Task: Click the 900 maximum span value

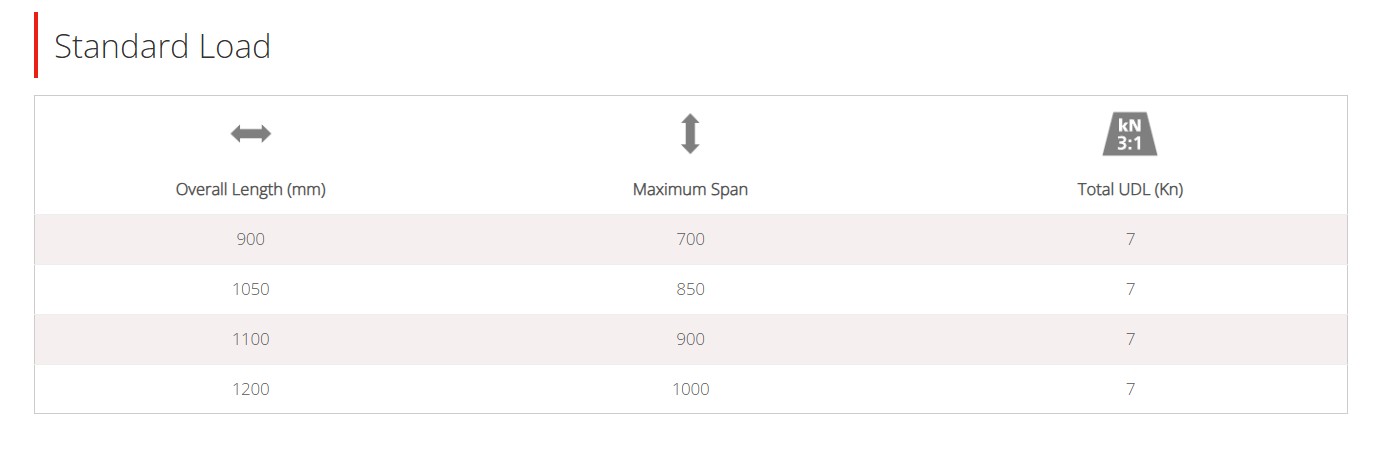Action: coord(690,339)
